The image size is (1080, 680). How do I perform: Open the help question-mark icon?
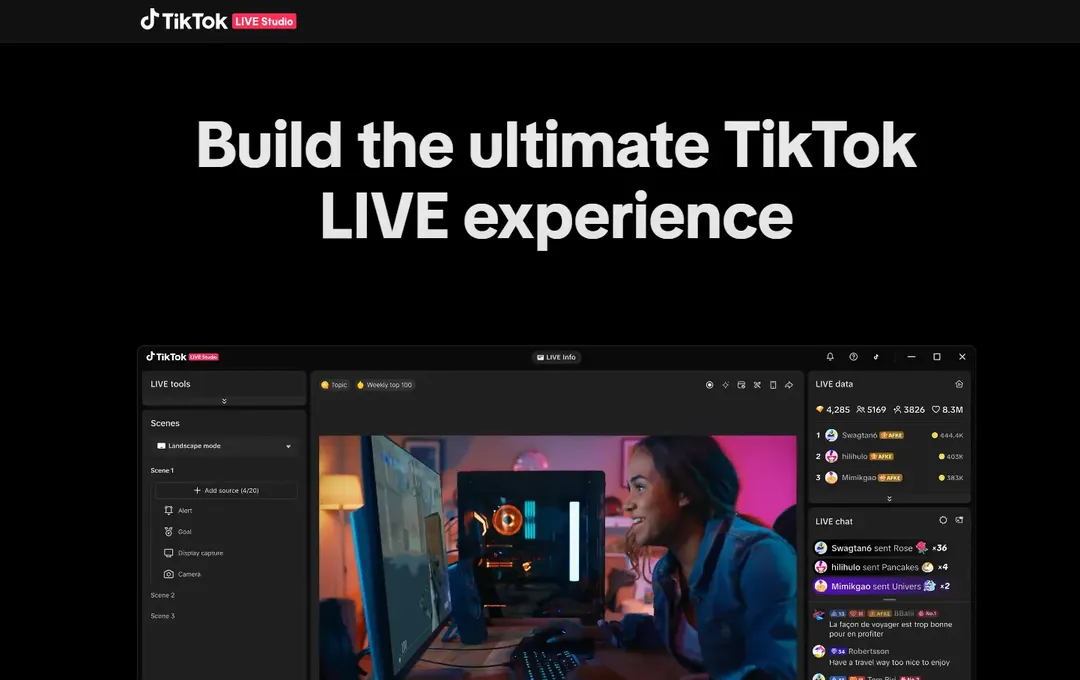853,357
